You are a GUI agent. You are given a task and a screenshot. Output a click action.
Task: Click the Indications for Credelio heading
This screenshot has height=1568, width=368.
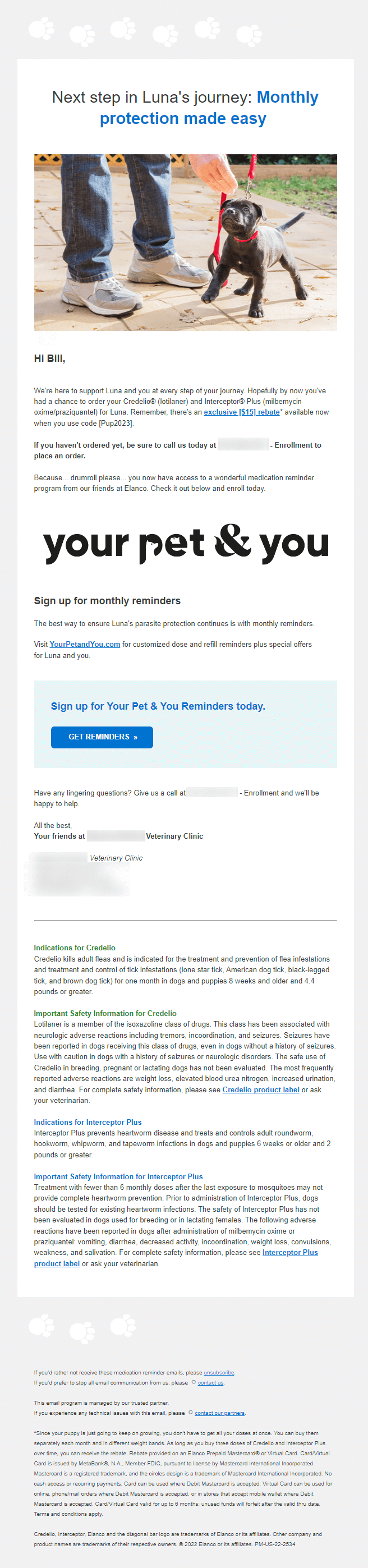pyautogui.click(x=75, y=948)
